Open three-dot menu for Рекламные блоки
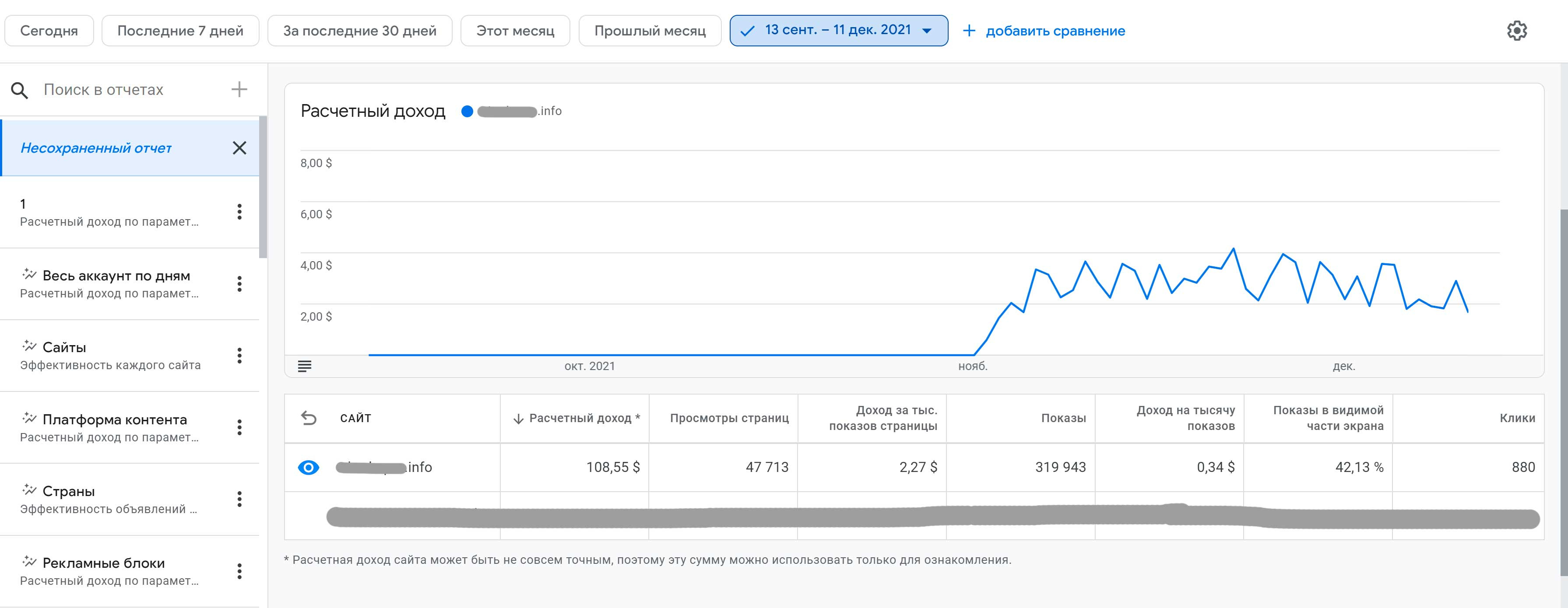 click(239, 571)
